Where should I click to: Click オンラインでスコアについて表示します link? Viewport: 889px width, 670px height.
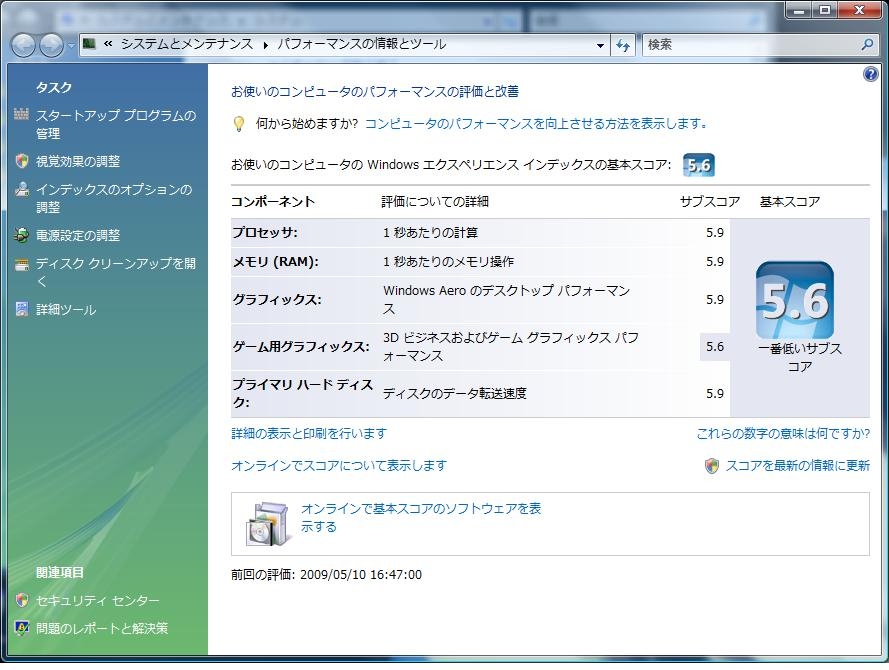click(339, 465)
